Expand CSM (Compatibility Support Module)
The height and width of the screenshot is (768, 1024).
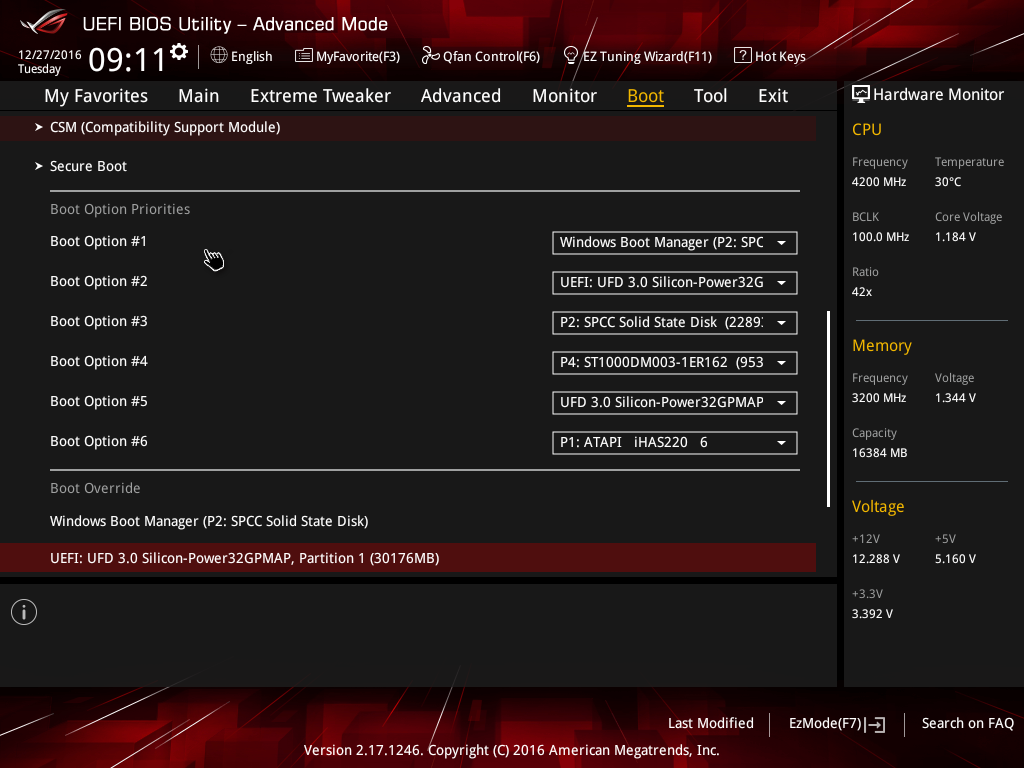pyautogui.click(x=408, y=127)
